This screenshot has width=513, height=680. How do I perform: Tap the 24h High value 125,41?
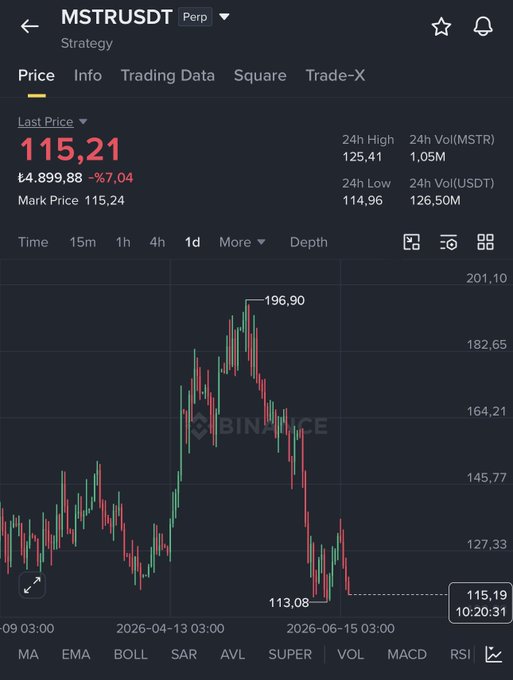coord(362,157)
